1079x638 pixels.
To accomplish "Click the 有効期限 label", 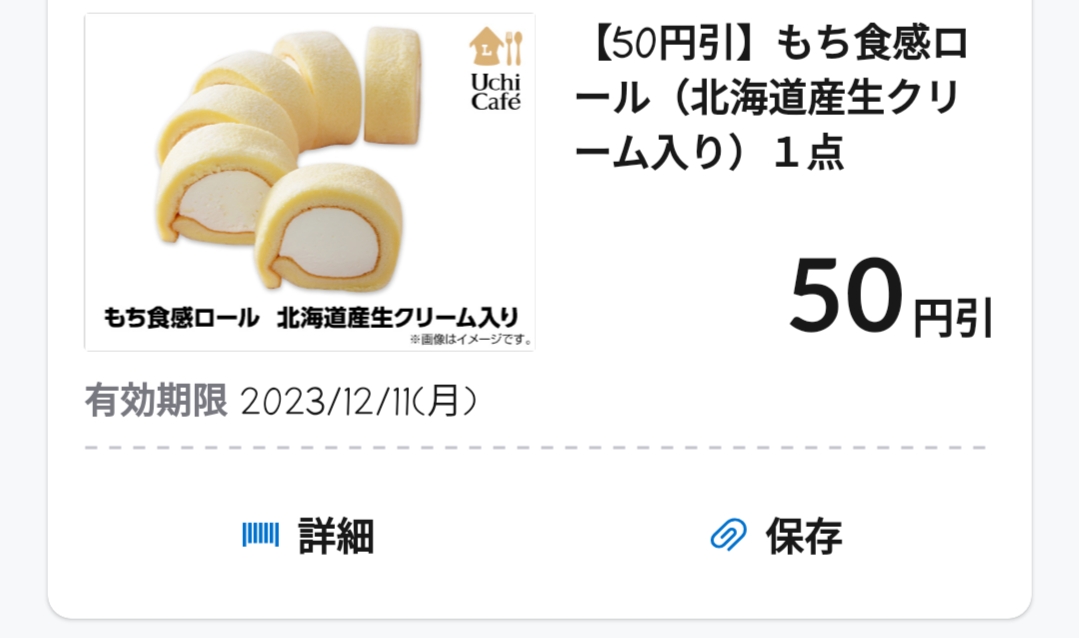I will click(156, 401).
